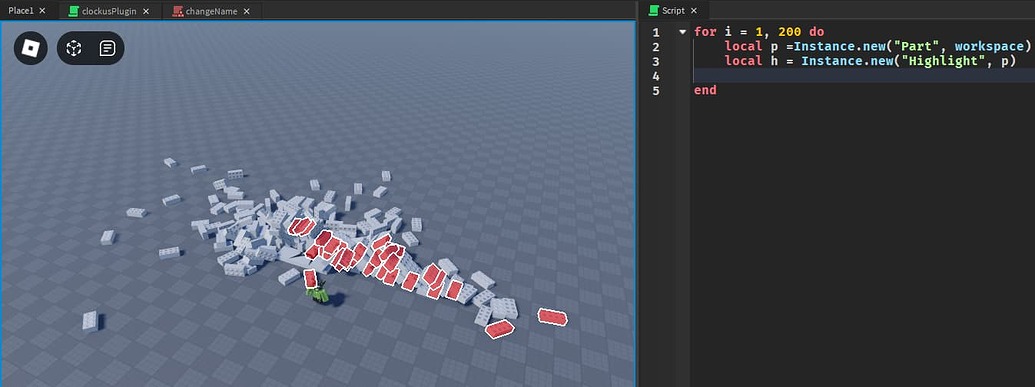Click the 'end' keyword in code
Viewport: 1035px width, 387px height.
[705, 90]
